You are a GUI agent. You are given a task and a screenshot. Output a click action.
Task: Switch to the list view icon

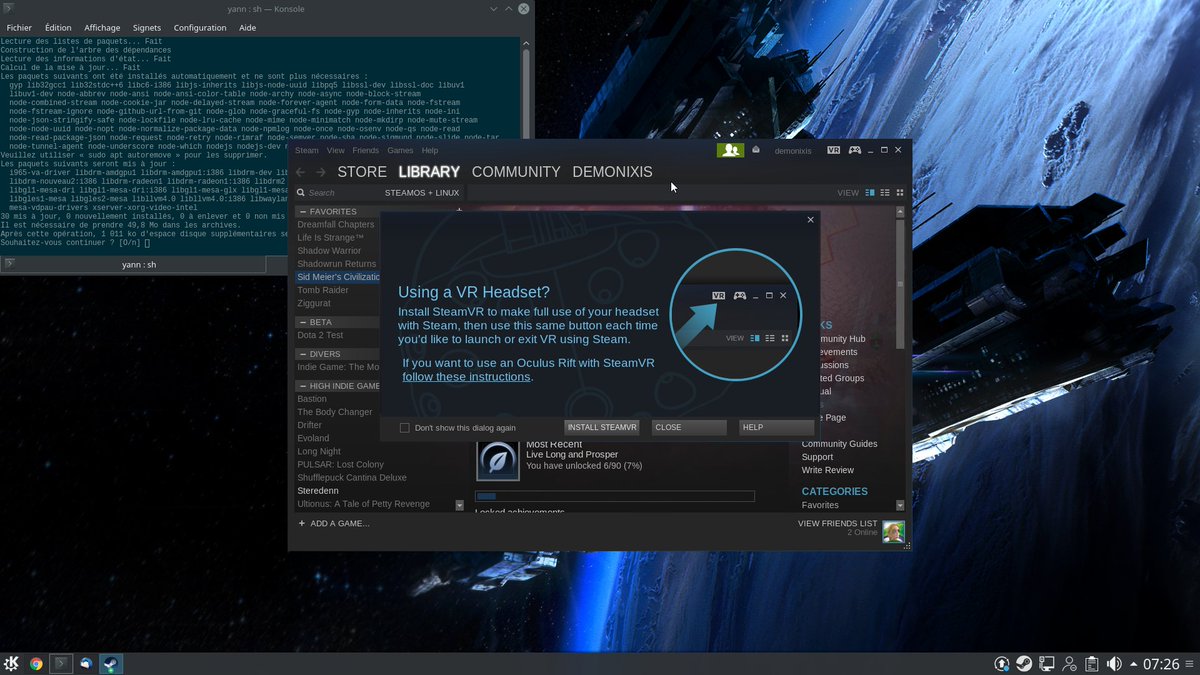(x=885, y=192)
